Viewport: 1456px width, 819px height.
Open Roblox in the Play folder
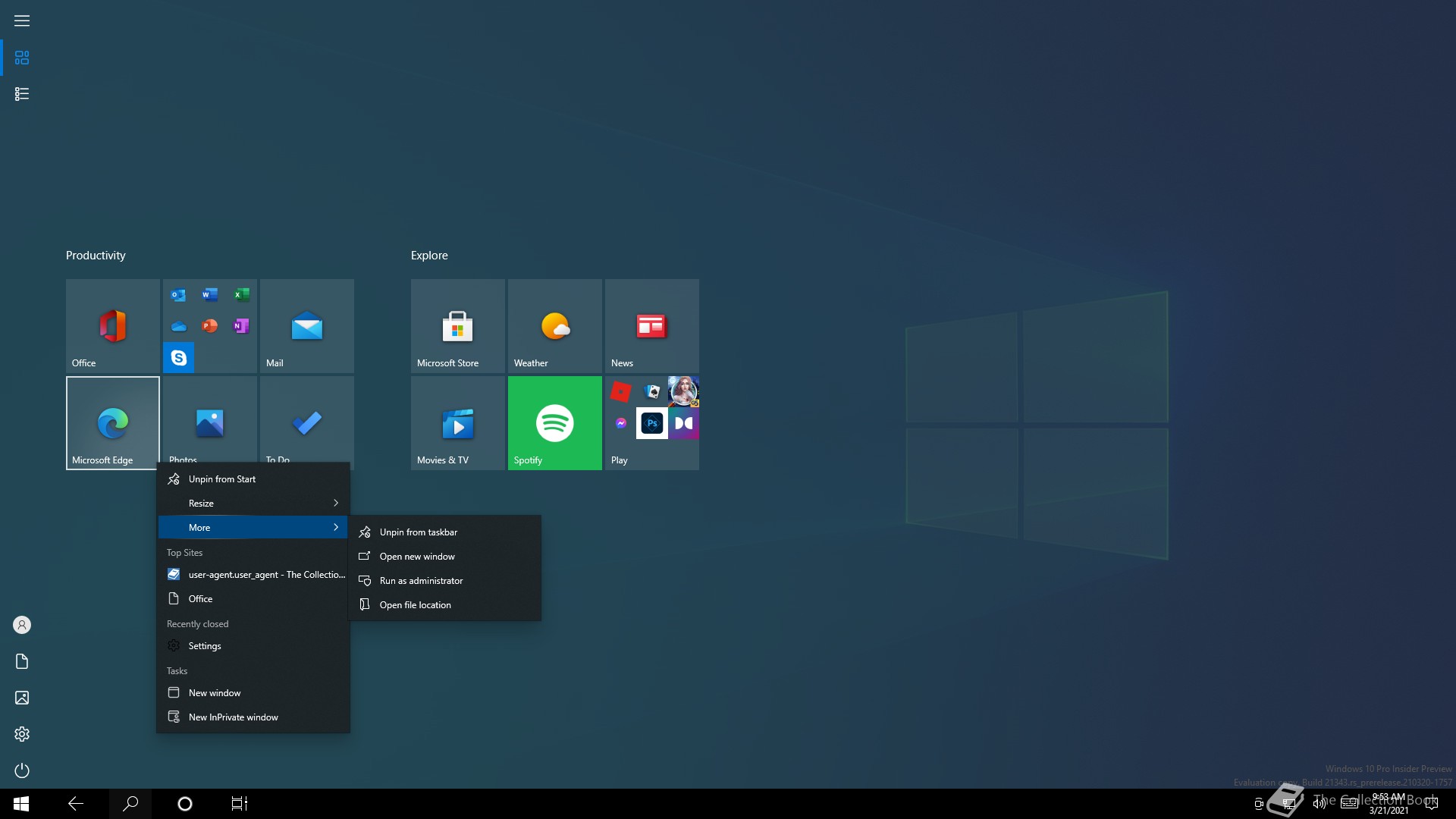pyautogui.click(x=620, y=391)
